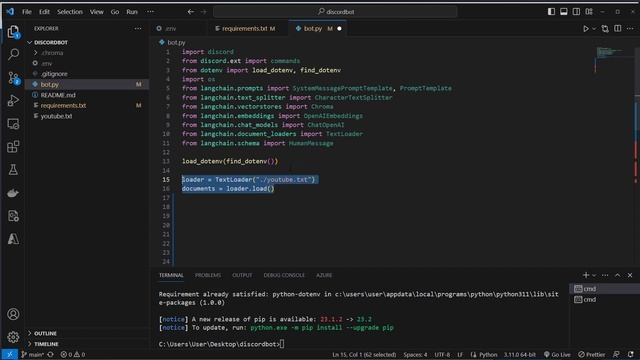This screenshot has height=360, width=640.
Task: Select bot.py in the file explorer
Action: tap(87, 84)
